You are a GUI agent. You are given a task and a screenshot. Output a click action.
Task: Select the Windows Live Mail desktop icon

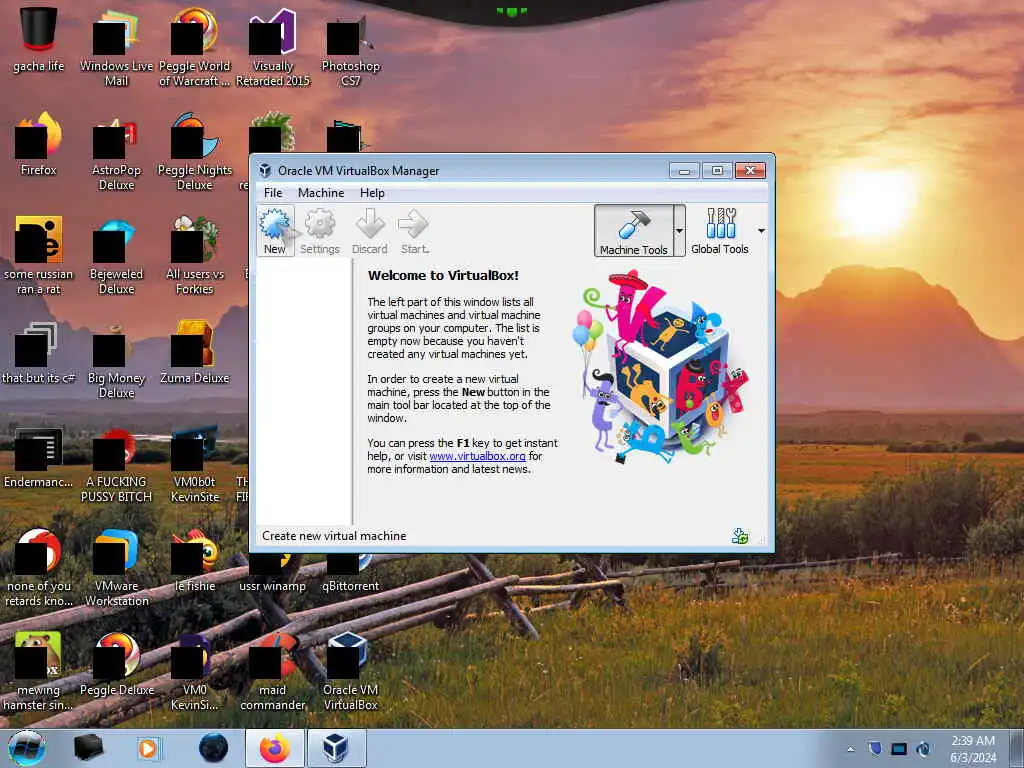point(116,47)
